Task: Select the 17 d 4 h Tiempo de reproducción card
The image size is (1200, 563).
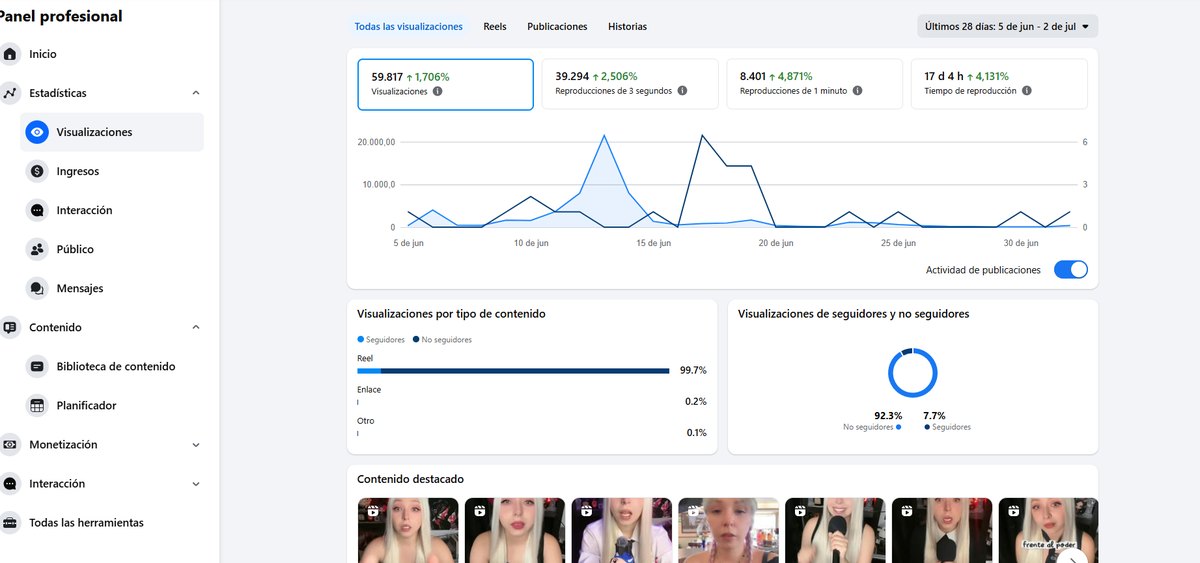Action: [x=999, y=84]
